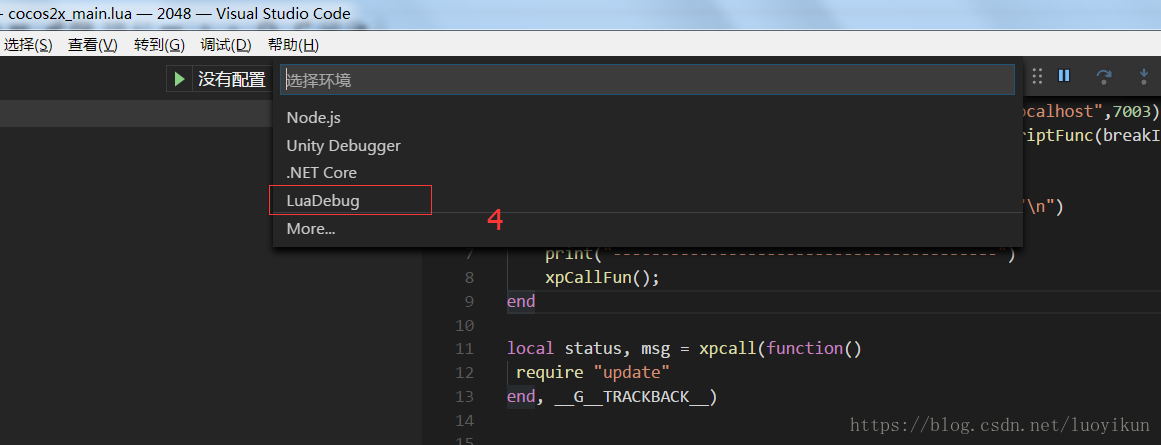
Task: Click the __G__TRACKBACK__ identifier
Action: click(631, 397)
